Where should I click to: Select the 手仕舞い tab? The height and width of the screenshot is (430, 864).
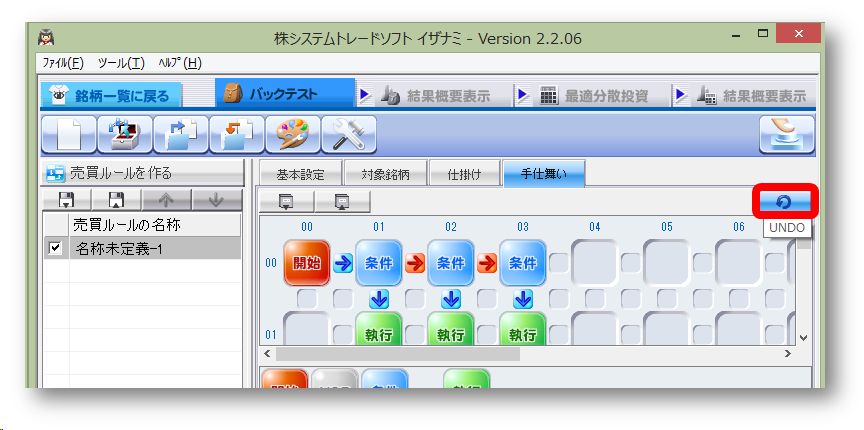click(544, 173)
